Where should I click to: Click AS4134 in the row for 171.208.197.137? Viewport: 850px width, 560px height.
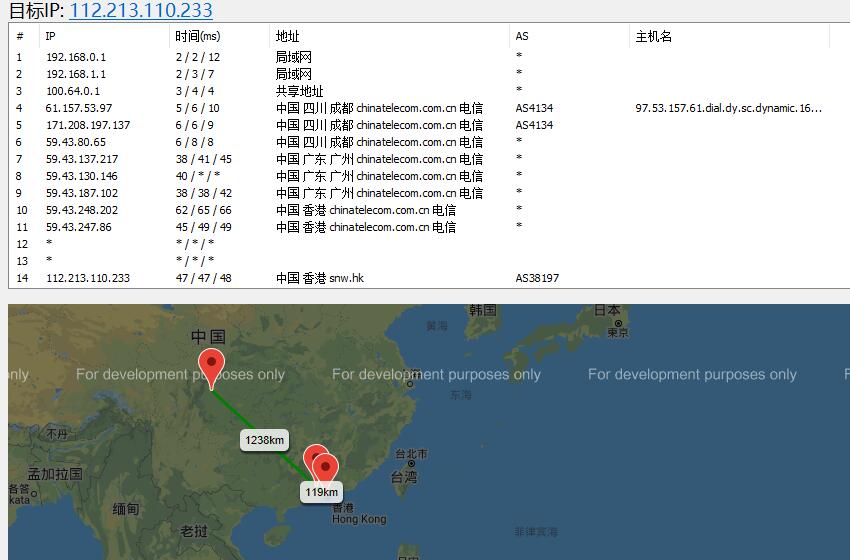535,125
